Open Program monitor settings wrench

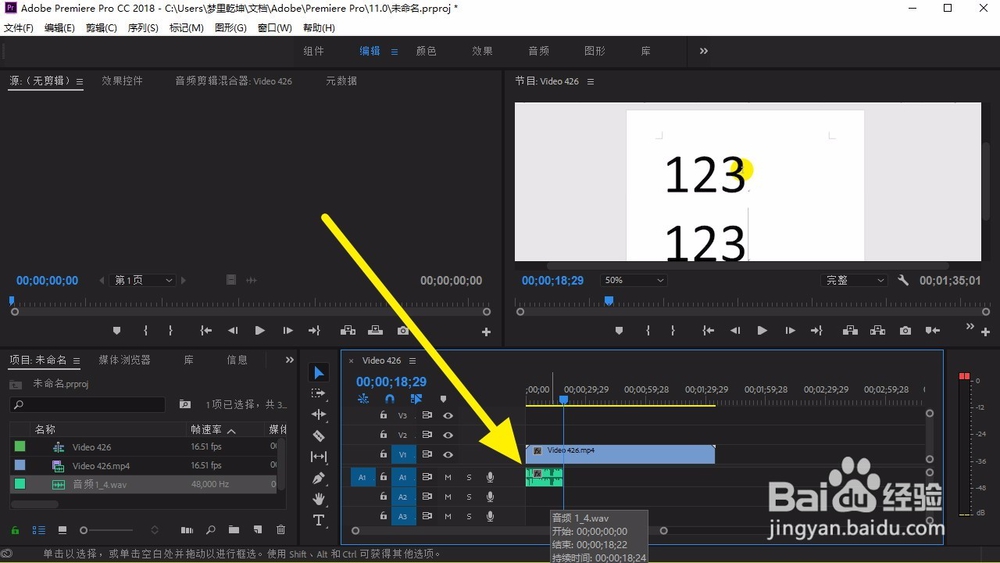[903, 280]
